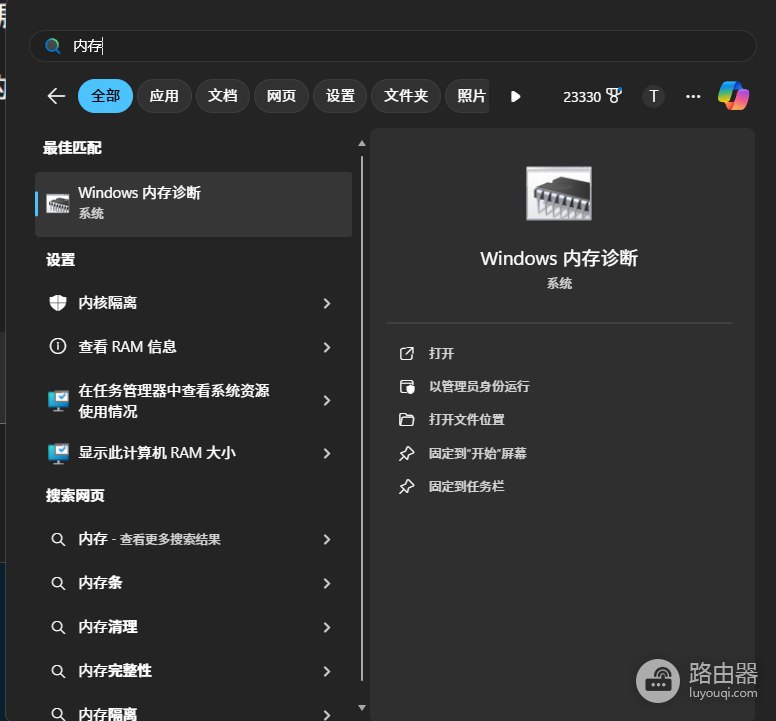Click the magnifier icon beside 内存条
776x721 pixels.
coord(58,583)
